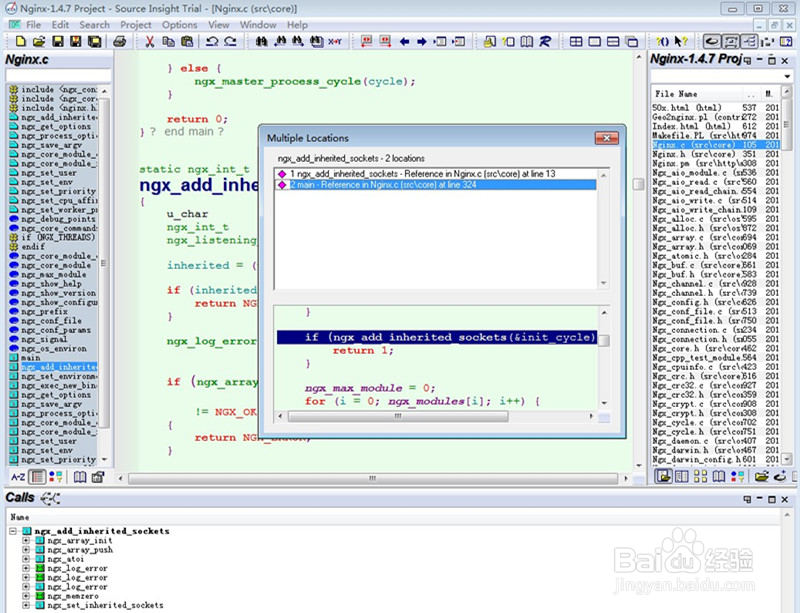Click the Print toolbar icon
Image resolution: width=800 pixels, height=613 pixels.
(119, 41)
